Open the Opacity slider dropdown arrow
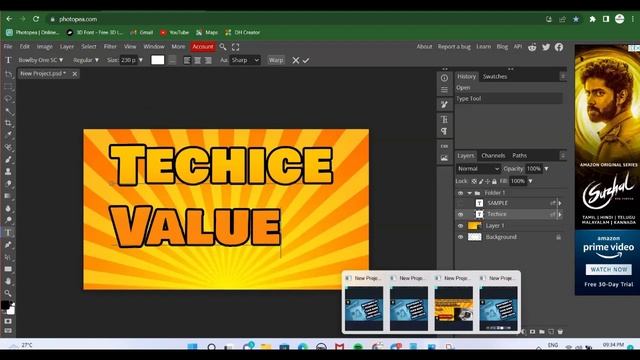640x360 pixels. [546, 169]
